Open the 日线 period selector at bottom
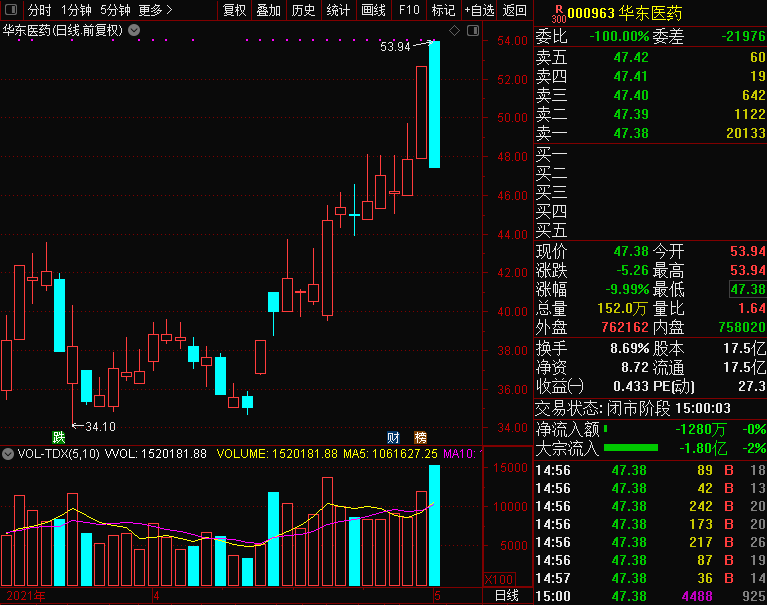The image size is (767, 605). [507, 596]
